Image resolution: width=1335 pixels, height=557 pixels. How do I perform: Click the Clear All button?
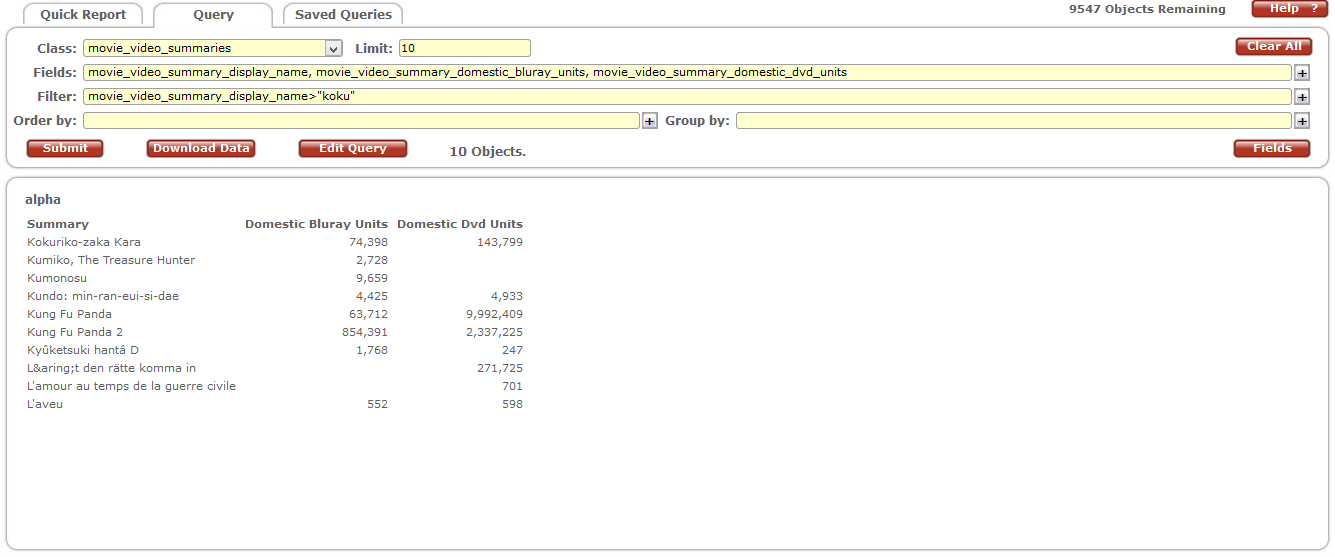pyautogui.click(x=1274, y=47)
